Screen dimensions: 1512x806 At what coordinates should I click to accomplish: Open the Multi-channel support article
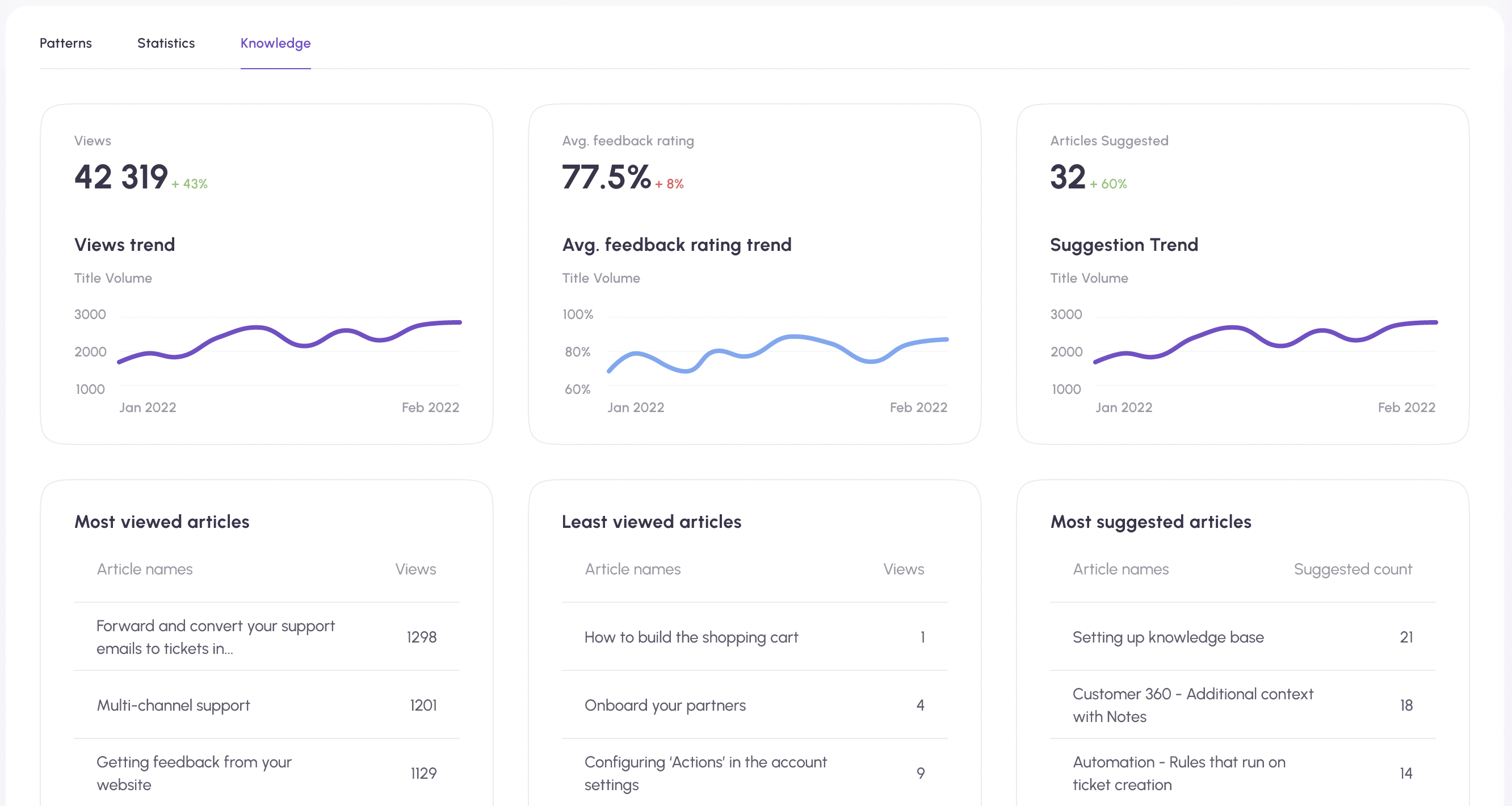(x=173, y=705)
